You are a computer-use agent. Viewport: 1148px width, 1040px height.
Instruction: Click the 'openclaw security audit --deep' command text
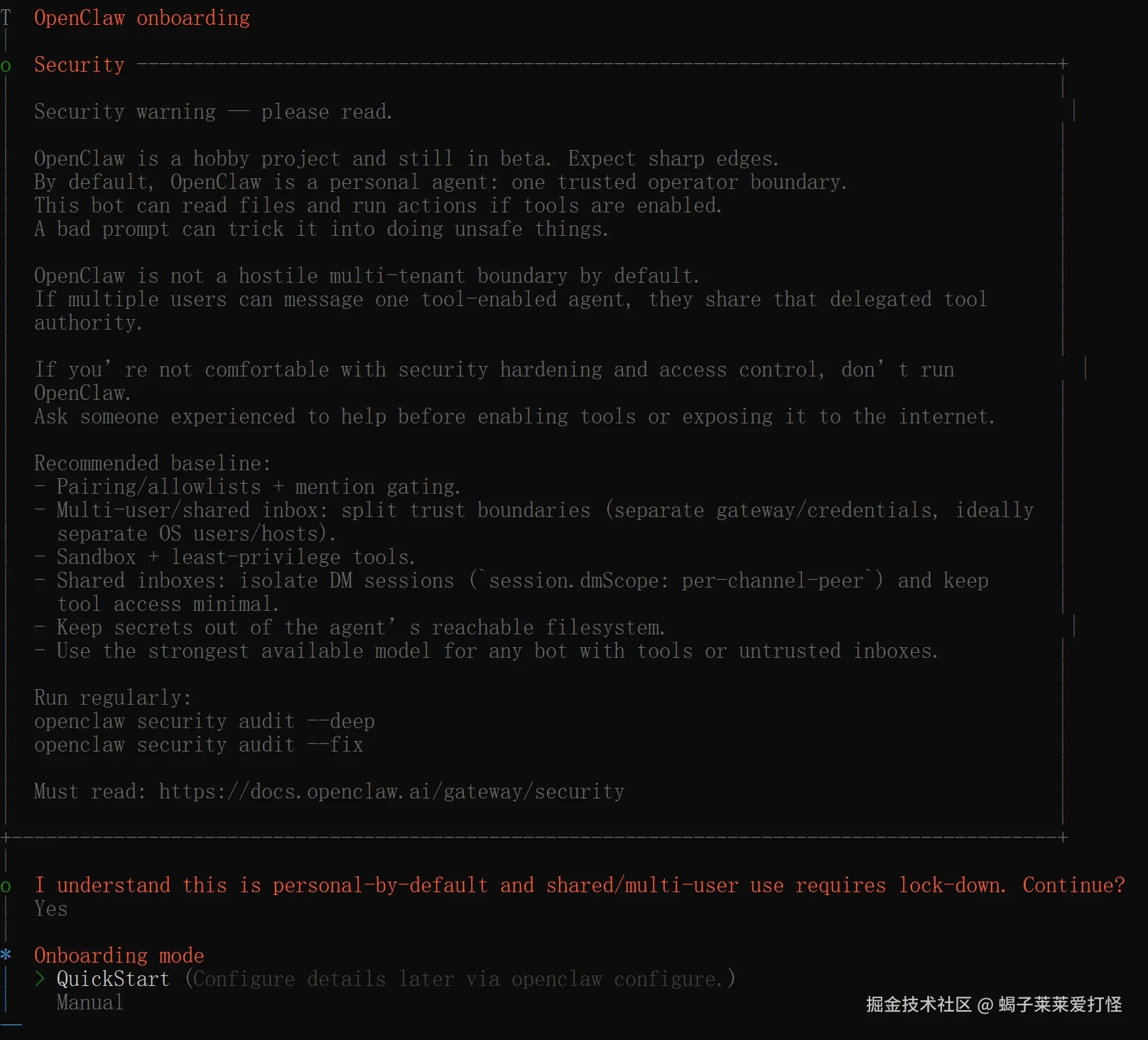pos(205,721)
